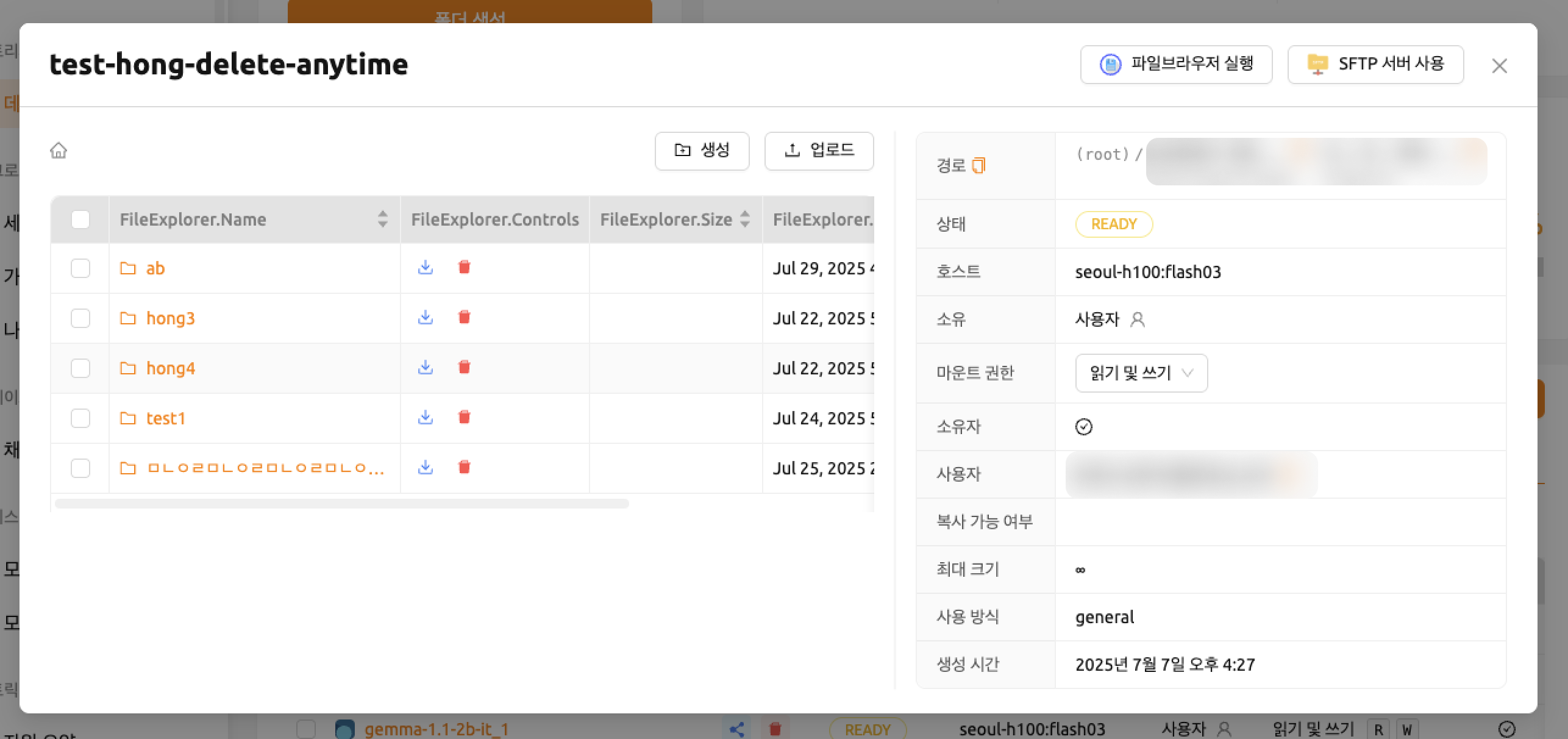Delete the test1 folder
This screenshot has height=739, width=1568.
464,418
